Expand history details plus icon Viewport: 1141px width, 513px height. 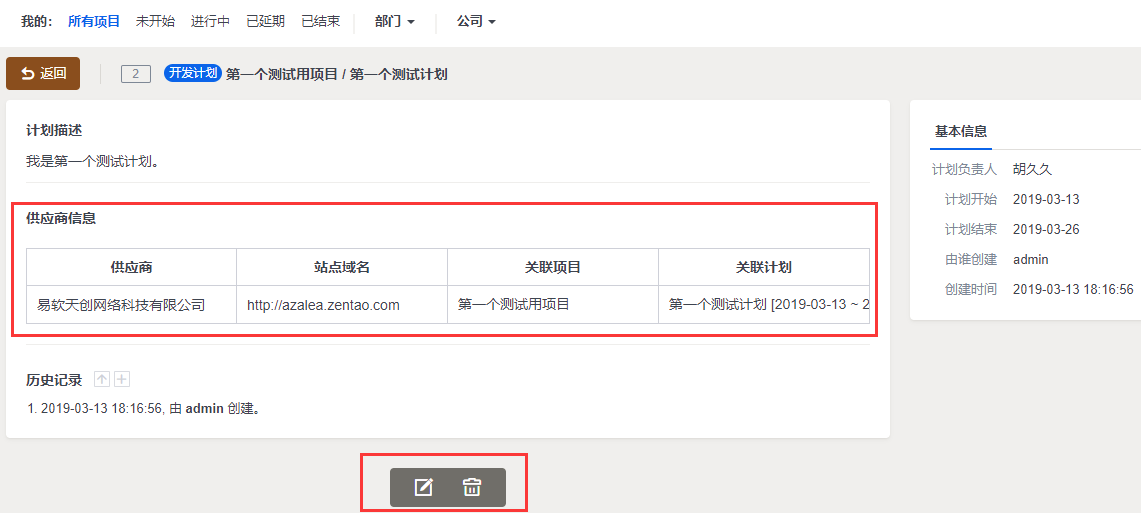(122, 379)
